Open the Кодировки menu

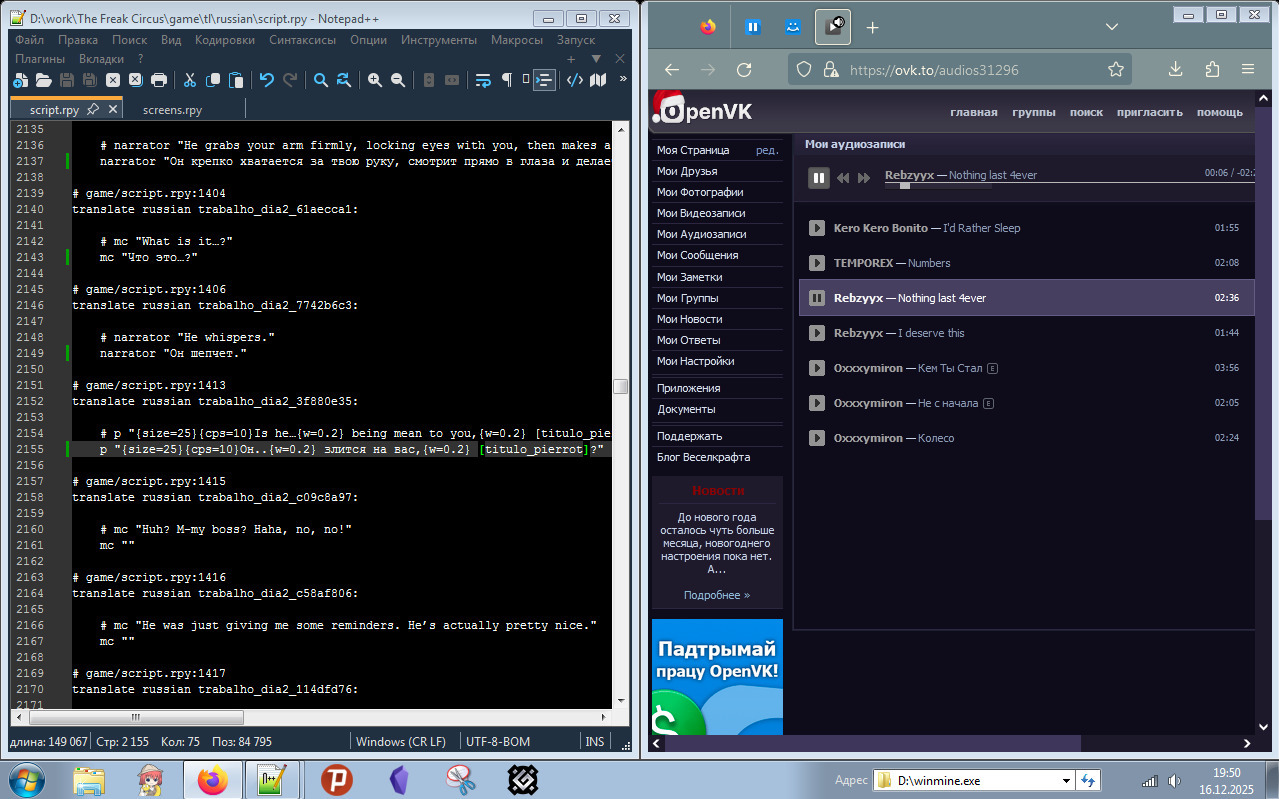point(225,40)
